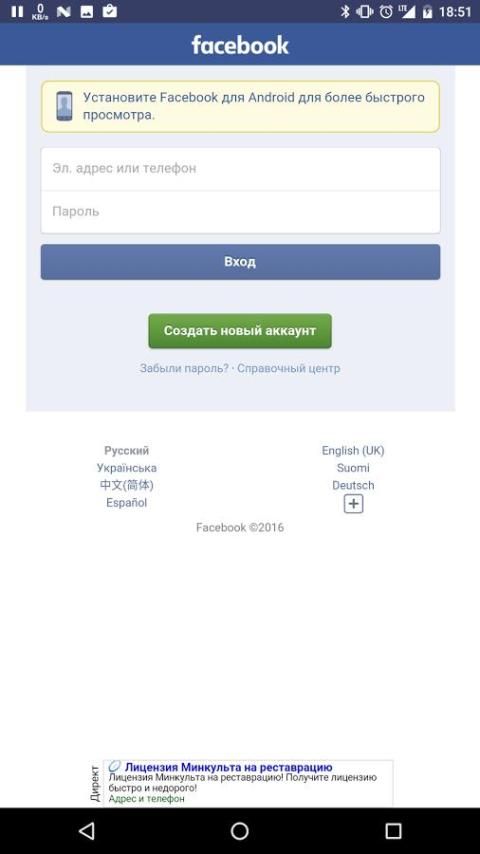Screen dimensions: 480x854
Task: Open the Лицензия Минкульта на реставрацию ad
Action: click(x=228, y=767)
